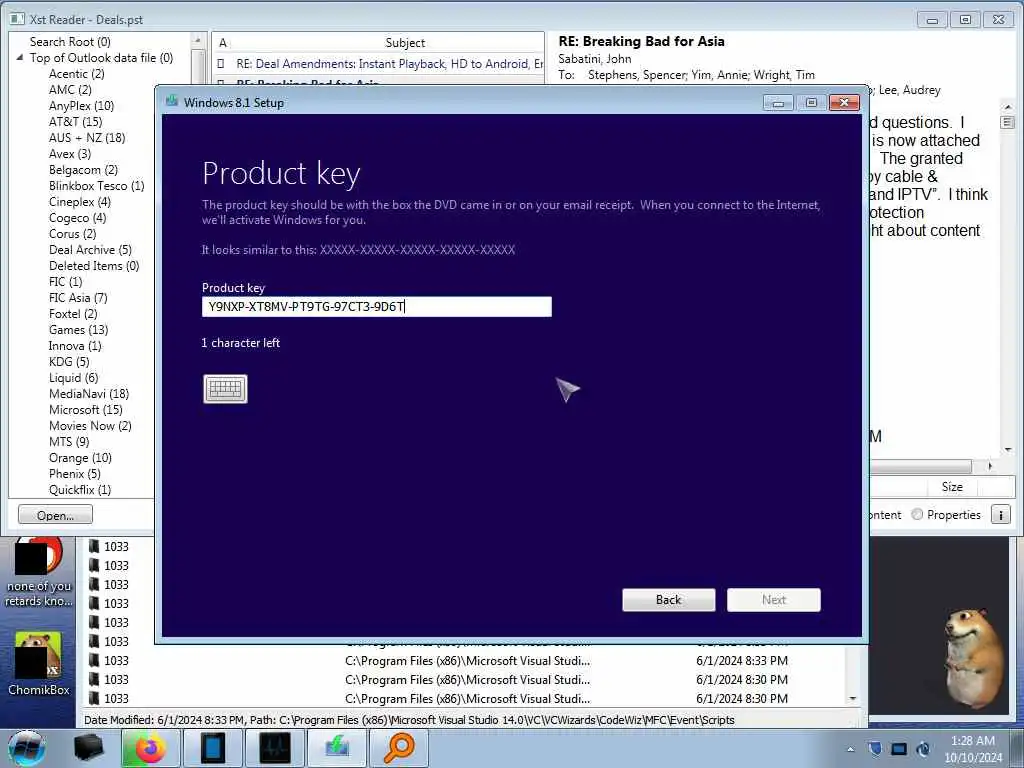Screen dimensions: 1024x768
Task: Open ChomikBox desktop shortcut
Action: pyautogui.click(x=39, y=664)
